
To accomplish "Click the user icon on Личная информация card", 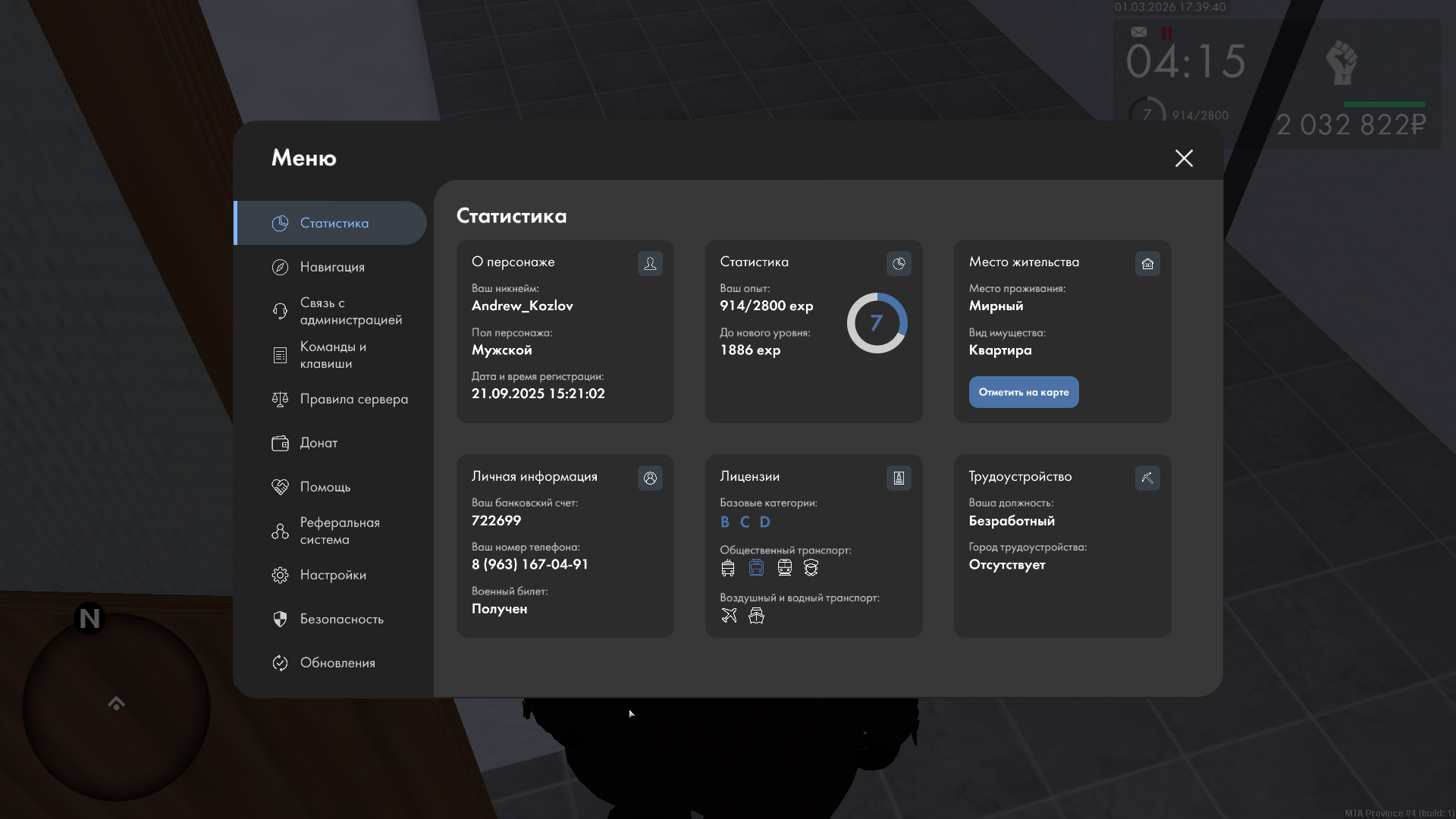I will coord(650,478).
